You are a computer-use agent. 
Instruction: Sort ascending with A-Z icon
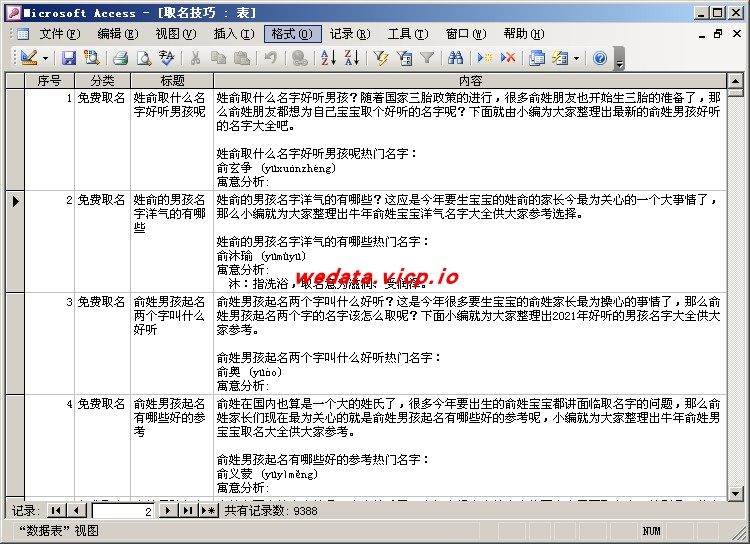pyautogui.click(x=328, y=58)
